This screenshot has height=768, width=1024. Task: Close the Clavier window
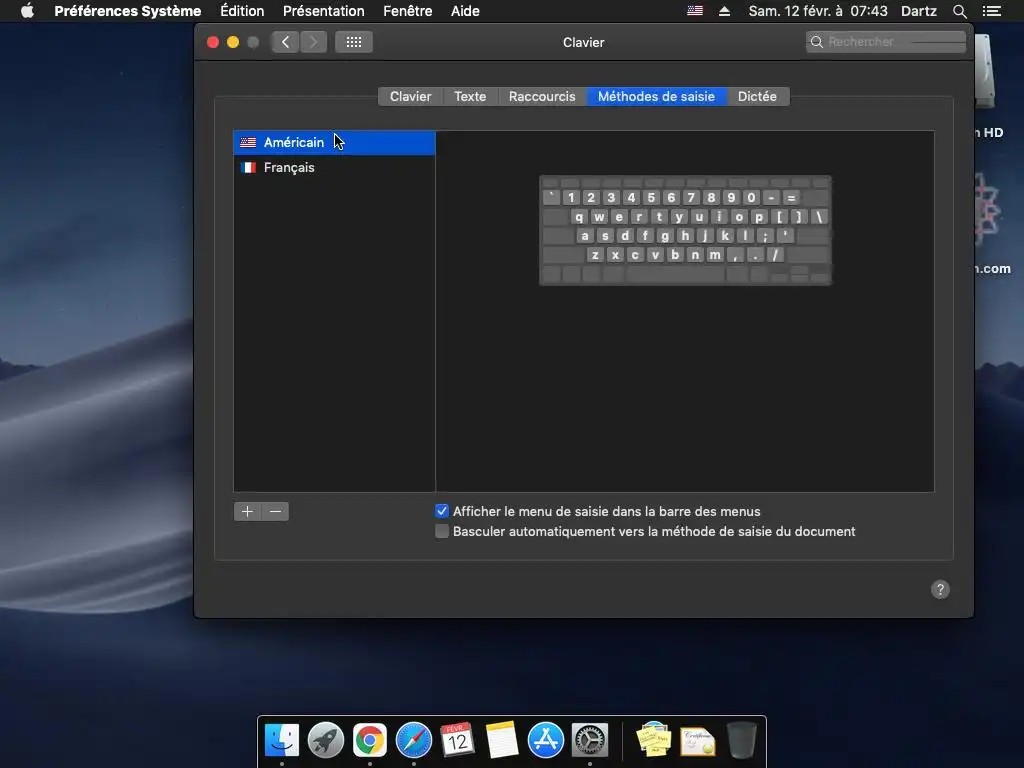(213, 42)
